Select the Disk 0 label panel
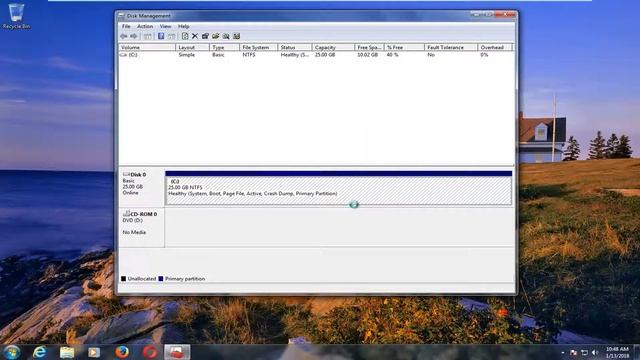This screenshot has height=360, width=640. (141, 187)
